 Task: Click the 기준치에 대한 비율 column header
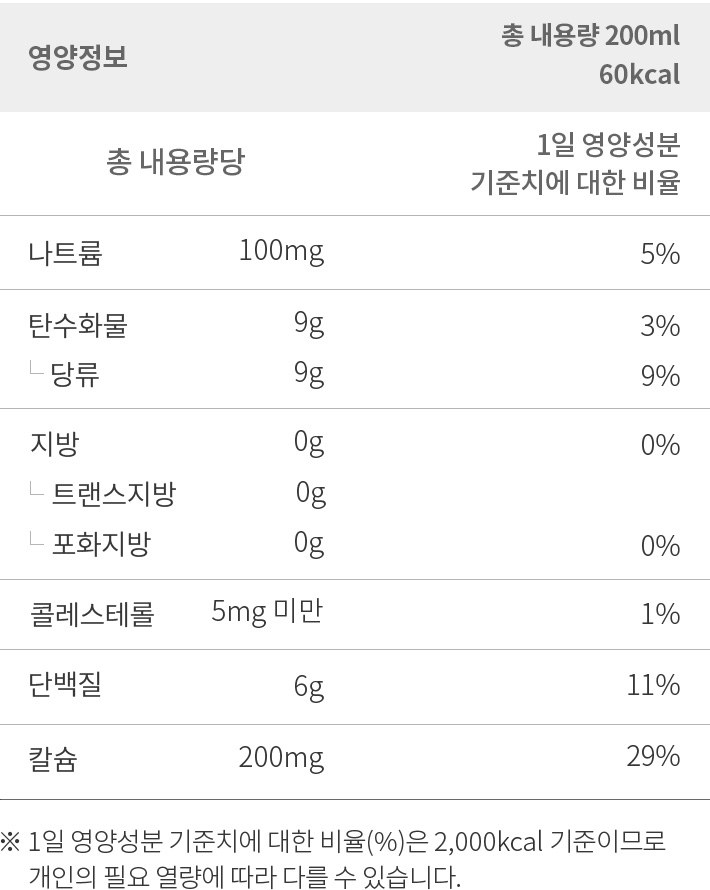(575, 182)
